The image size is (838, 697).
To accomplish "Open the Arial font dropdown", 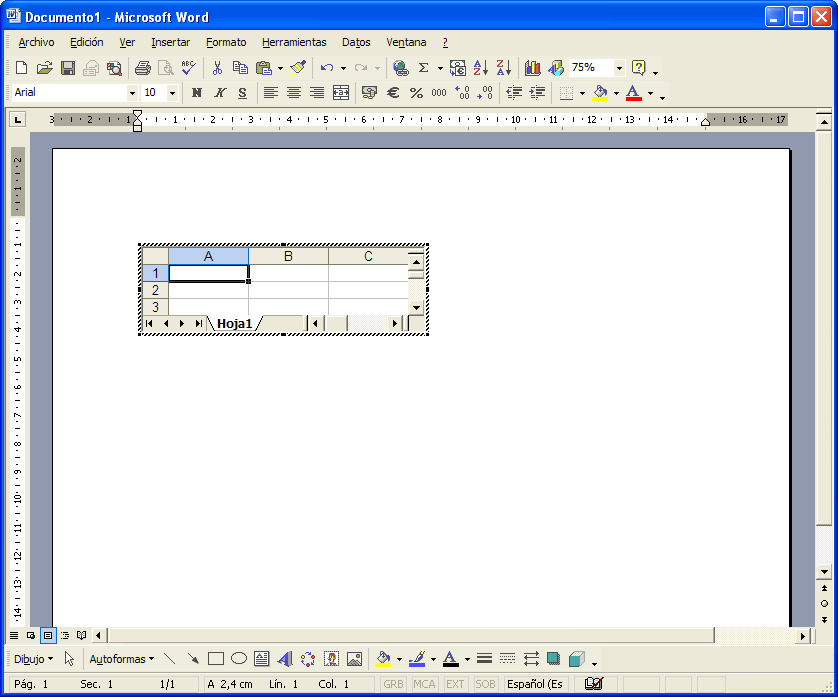I will tap(135, 92).
